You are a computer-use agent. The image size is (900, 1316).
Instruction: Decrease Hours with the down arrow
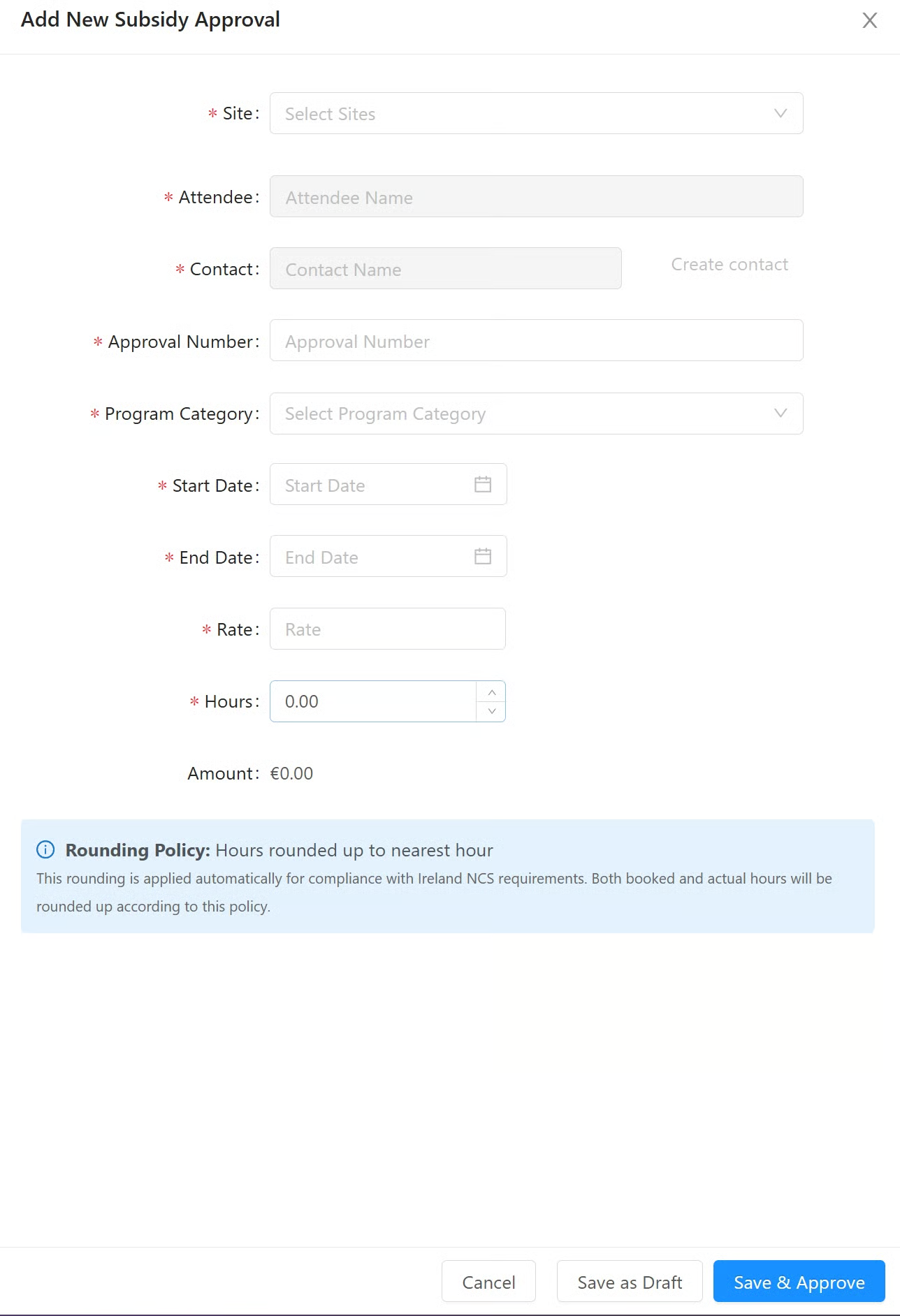492,711
